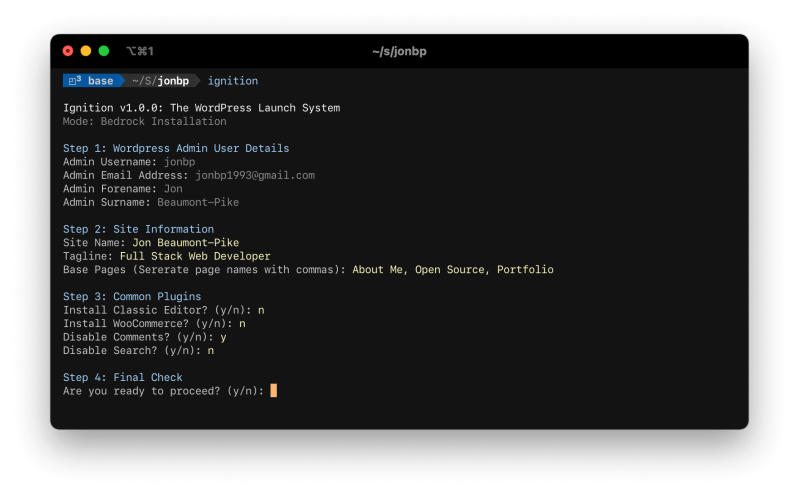Click the blue base environment prompt segment
Viewport: 799px width, 496px height.
pos(92,81)
